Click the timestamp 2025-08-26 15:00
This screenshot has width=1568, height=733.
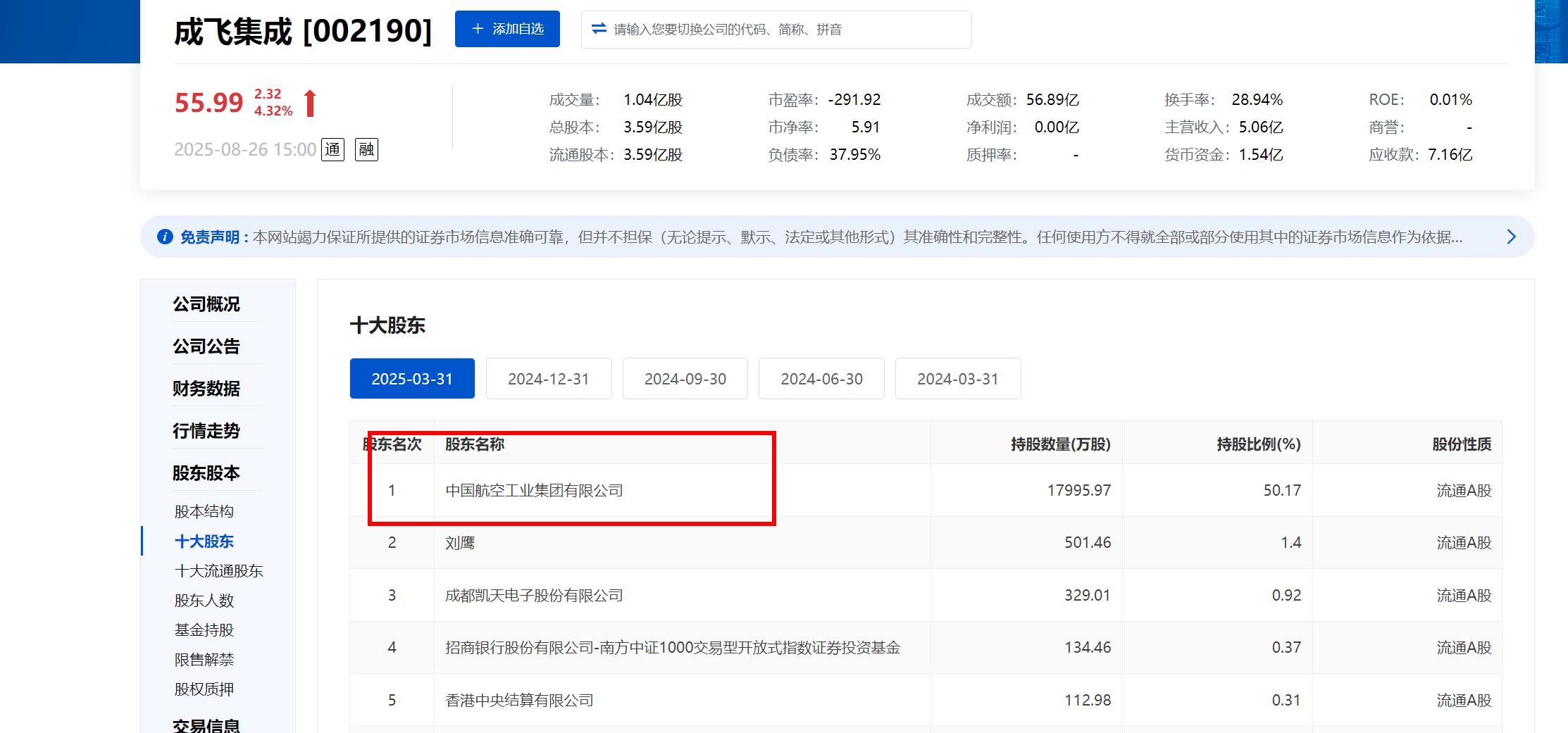pos(245,149)
